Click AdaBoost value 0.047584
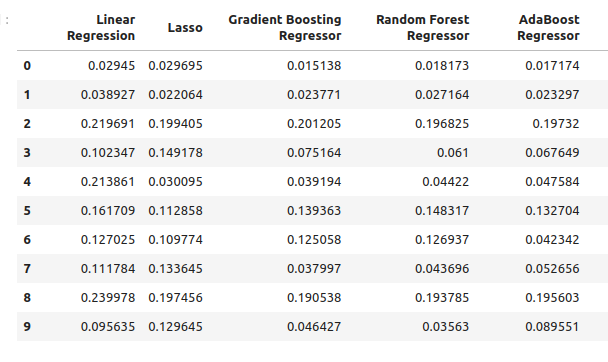 pos(552,182)
